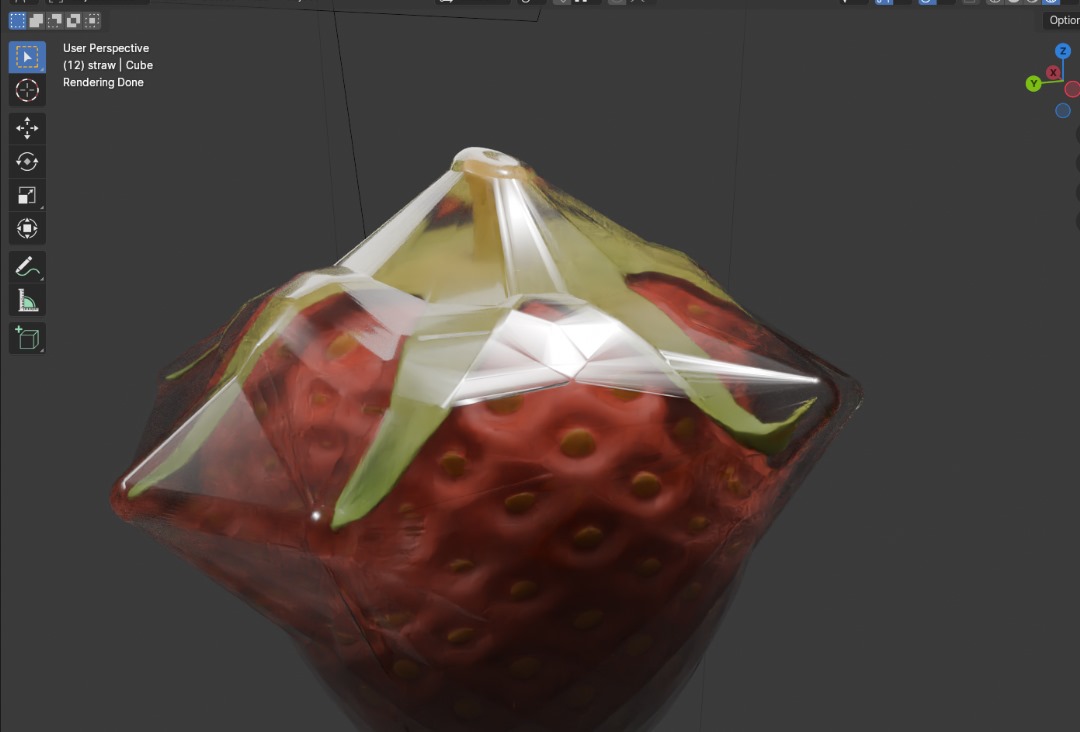The width and height of the screenshot is (1080, 732).
Task: Choose the Measure ruler tool
Action: [x=27, y=300]
